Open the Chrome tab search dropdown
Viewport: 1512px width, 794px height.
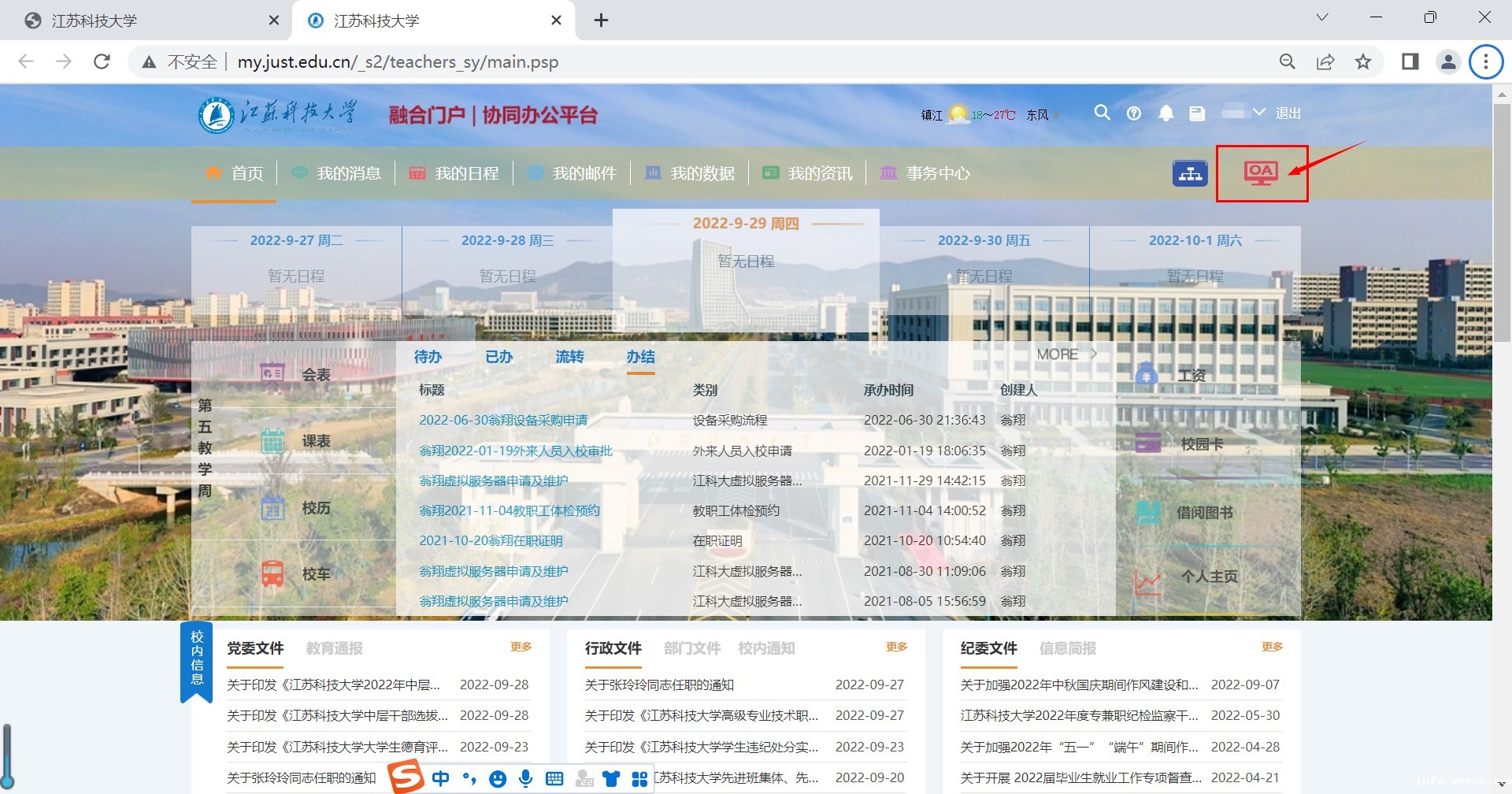tap(1321, 17)
